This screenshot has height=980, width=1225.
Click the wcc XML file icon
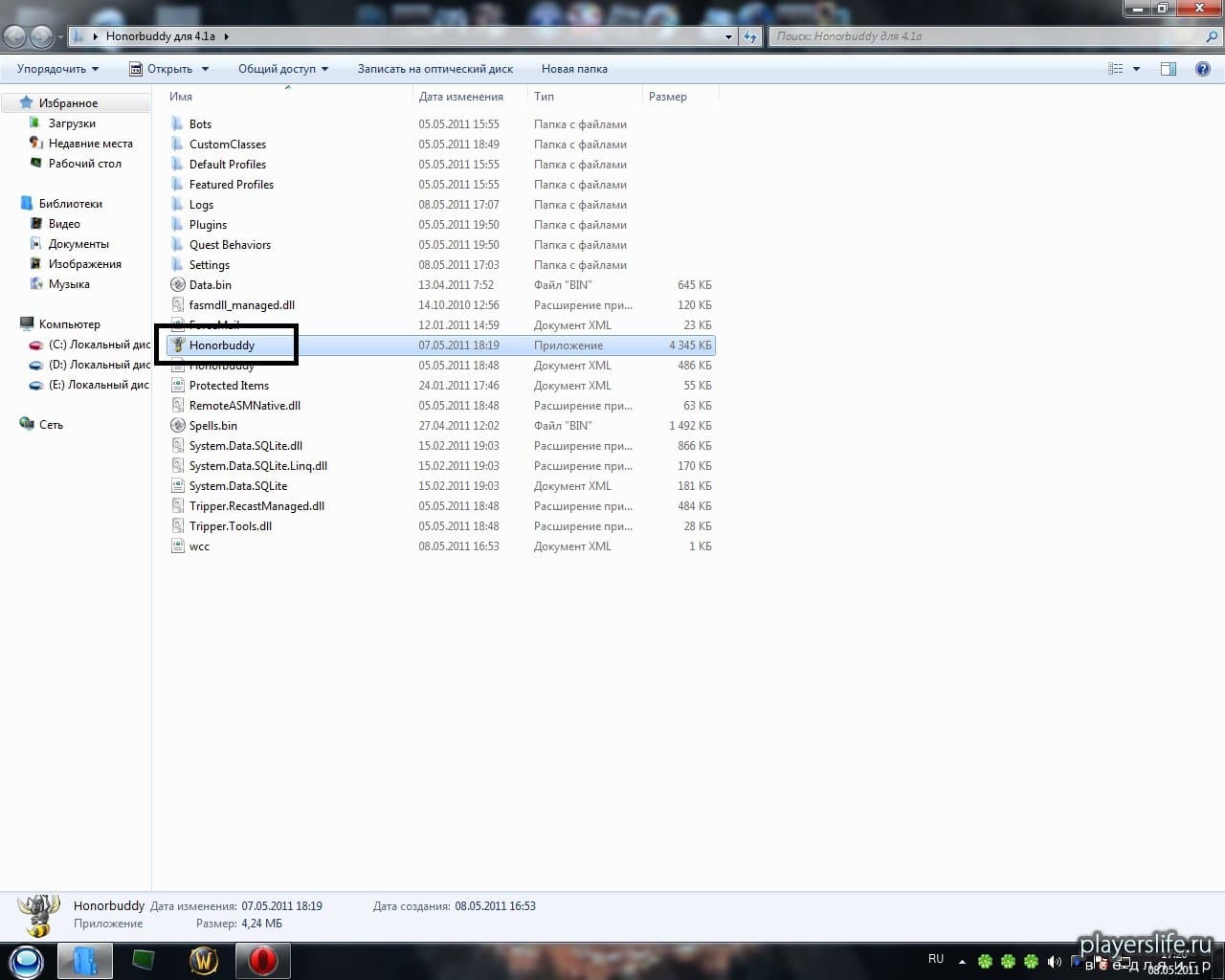[x=177, y=546]
